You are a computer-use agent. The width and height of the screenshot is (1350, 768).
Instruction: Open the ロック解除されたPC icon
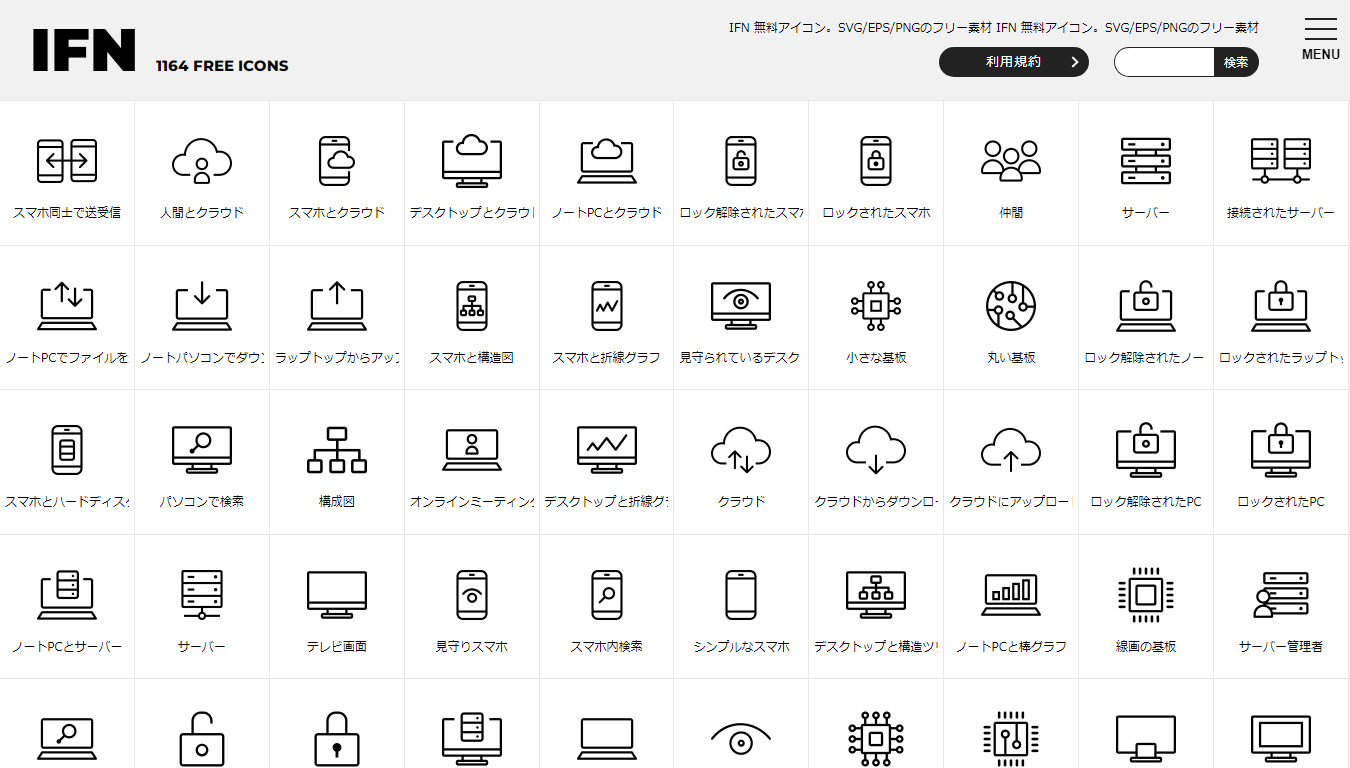(1146, 450)
